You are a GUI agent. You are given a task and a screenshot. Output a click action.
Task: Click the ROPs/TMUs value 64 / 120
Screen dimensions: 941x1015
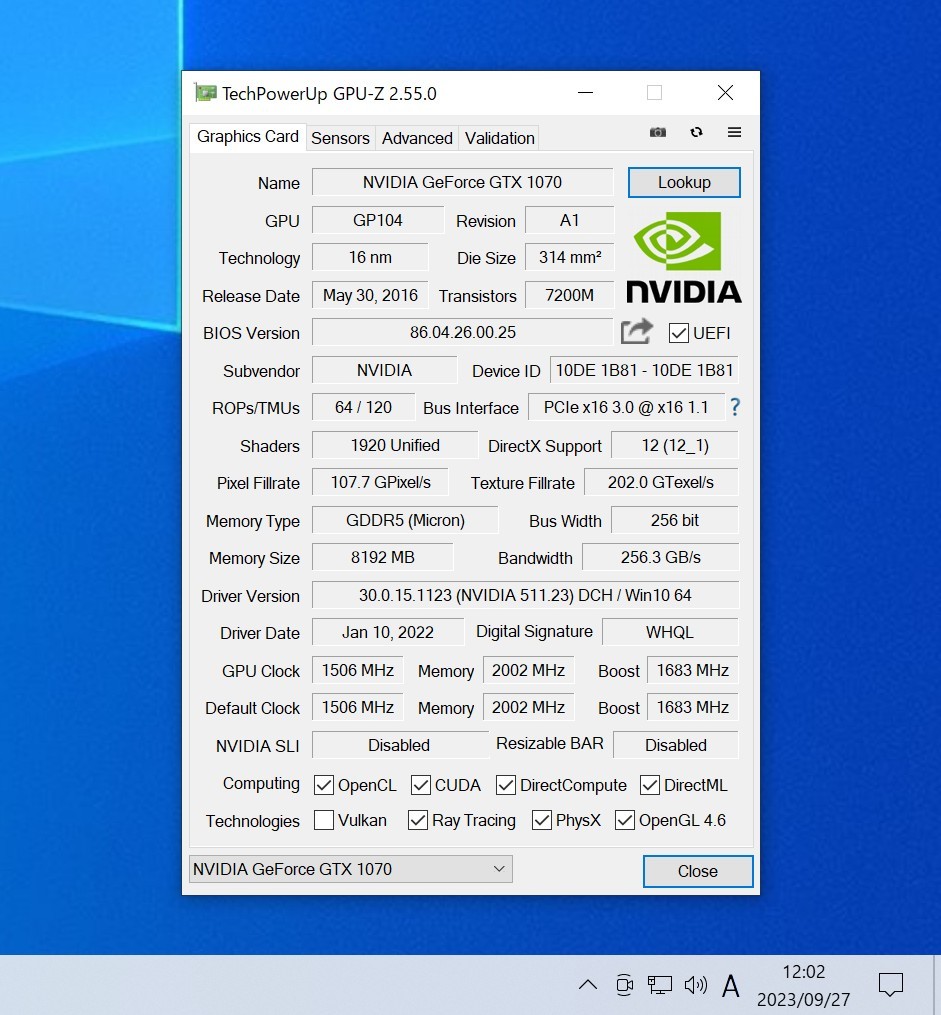(363, 407)
